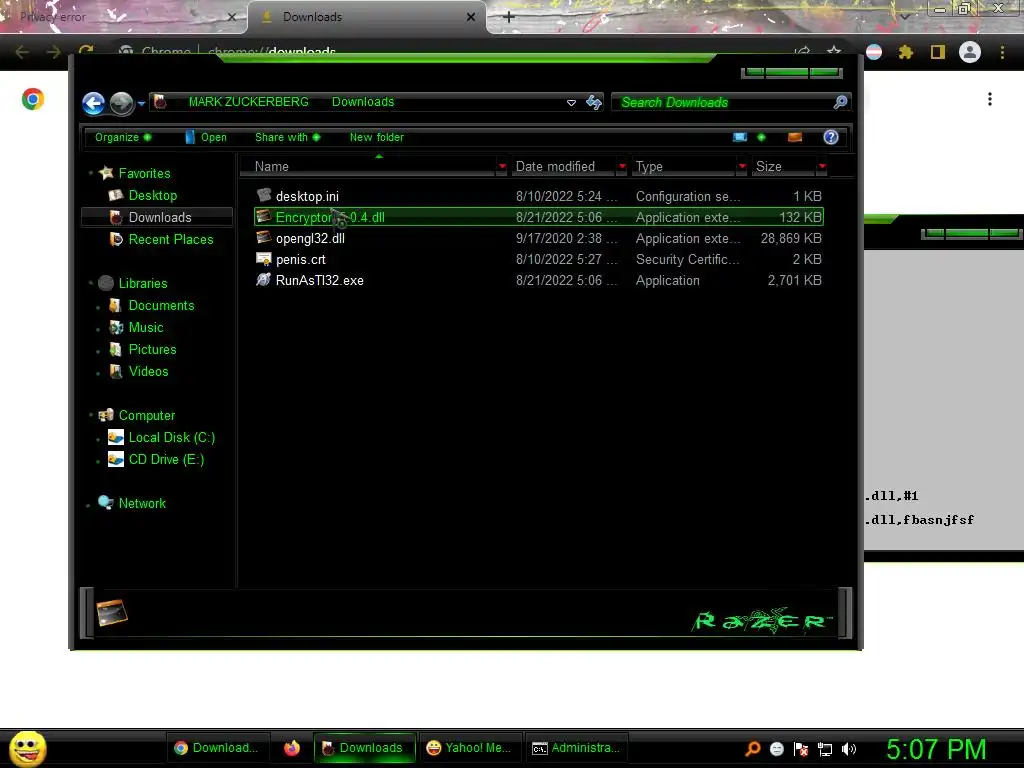Select the penis.crt file name

tap(300, 259)
